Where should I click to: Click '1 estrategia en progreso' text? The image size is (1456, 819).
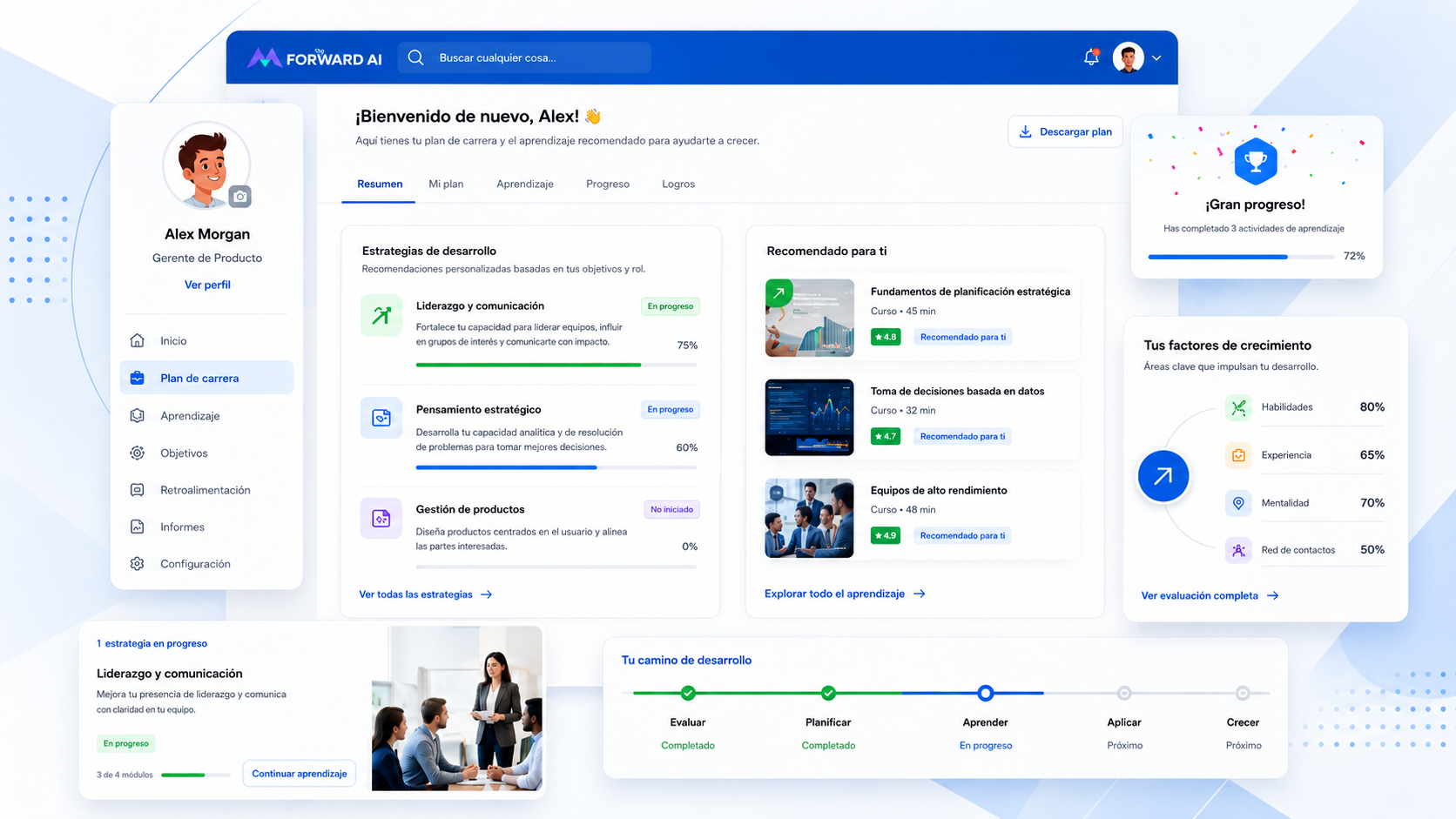[152, 643]
